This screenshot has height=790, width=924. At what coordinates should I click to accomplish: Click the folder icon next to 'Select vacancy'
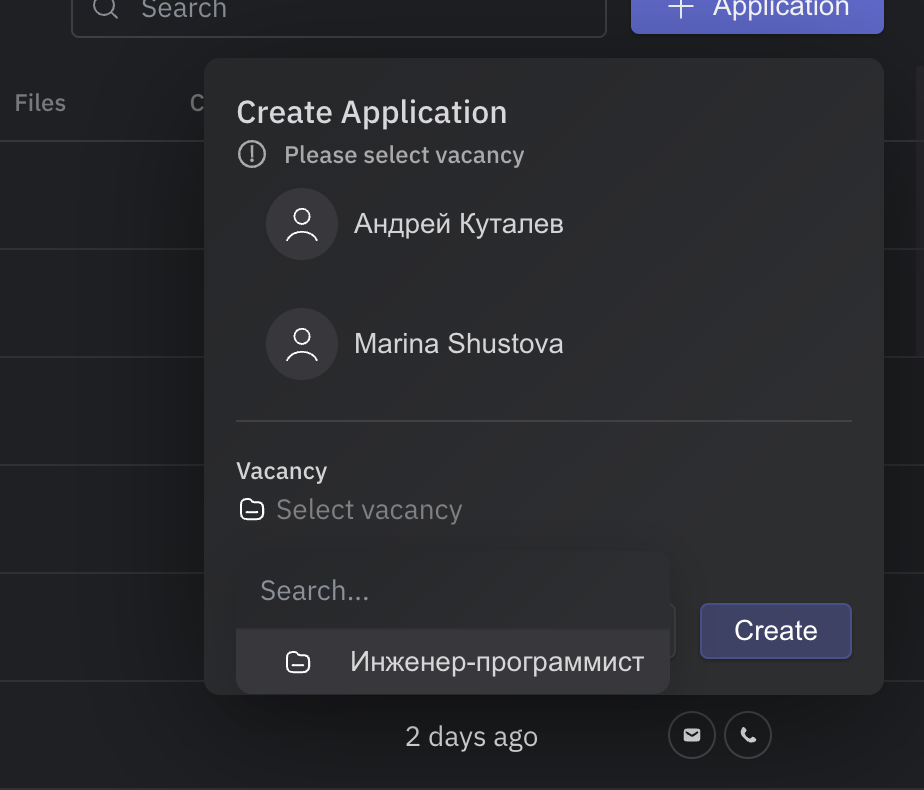pos(251,510)
